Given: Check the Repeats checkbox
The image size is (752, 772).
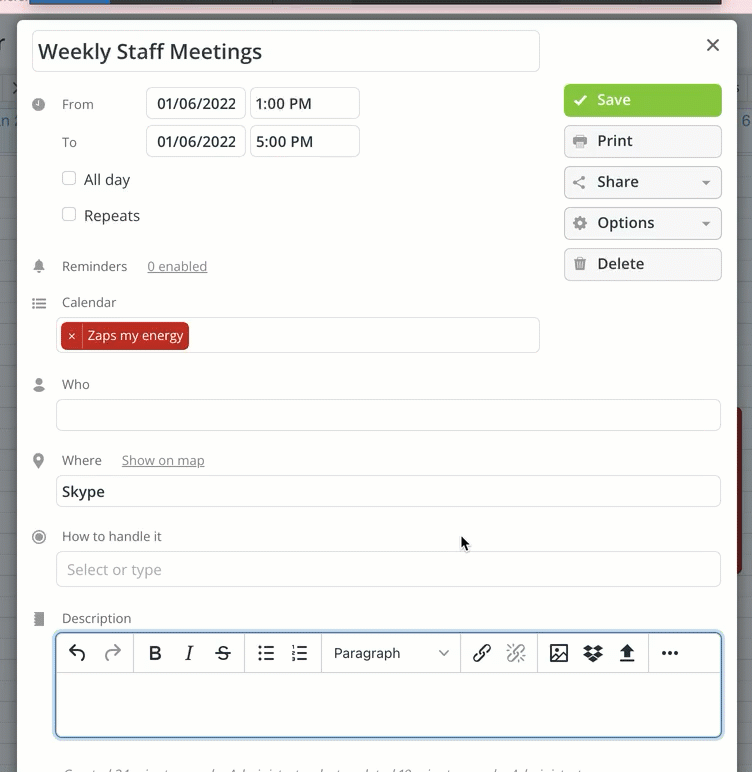Looking at the screenshot, I should pos(69,214).
